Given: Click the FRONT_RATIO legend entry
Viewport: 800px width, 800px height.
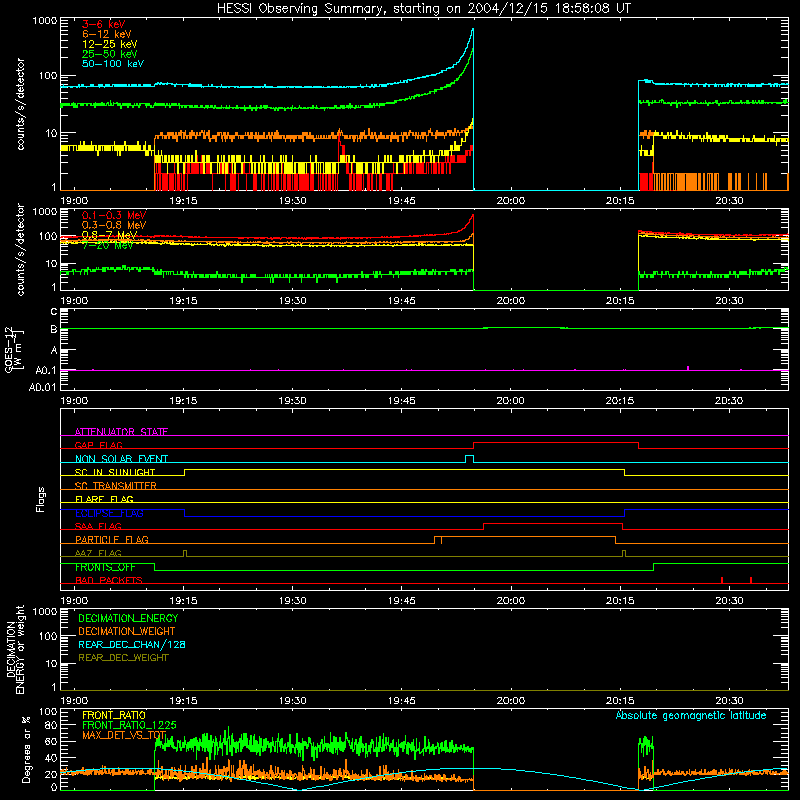Looking at the screenshot, I should pyautogui.click(x=114, y=715).
